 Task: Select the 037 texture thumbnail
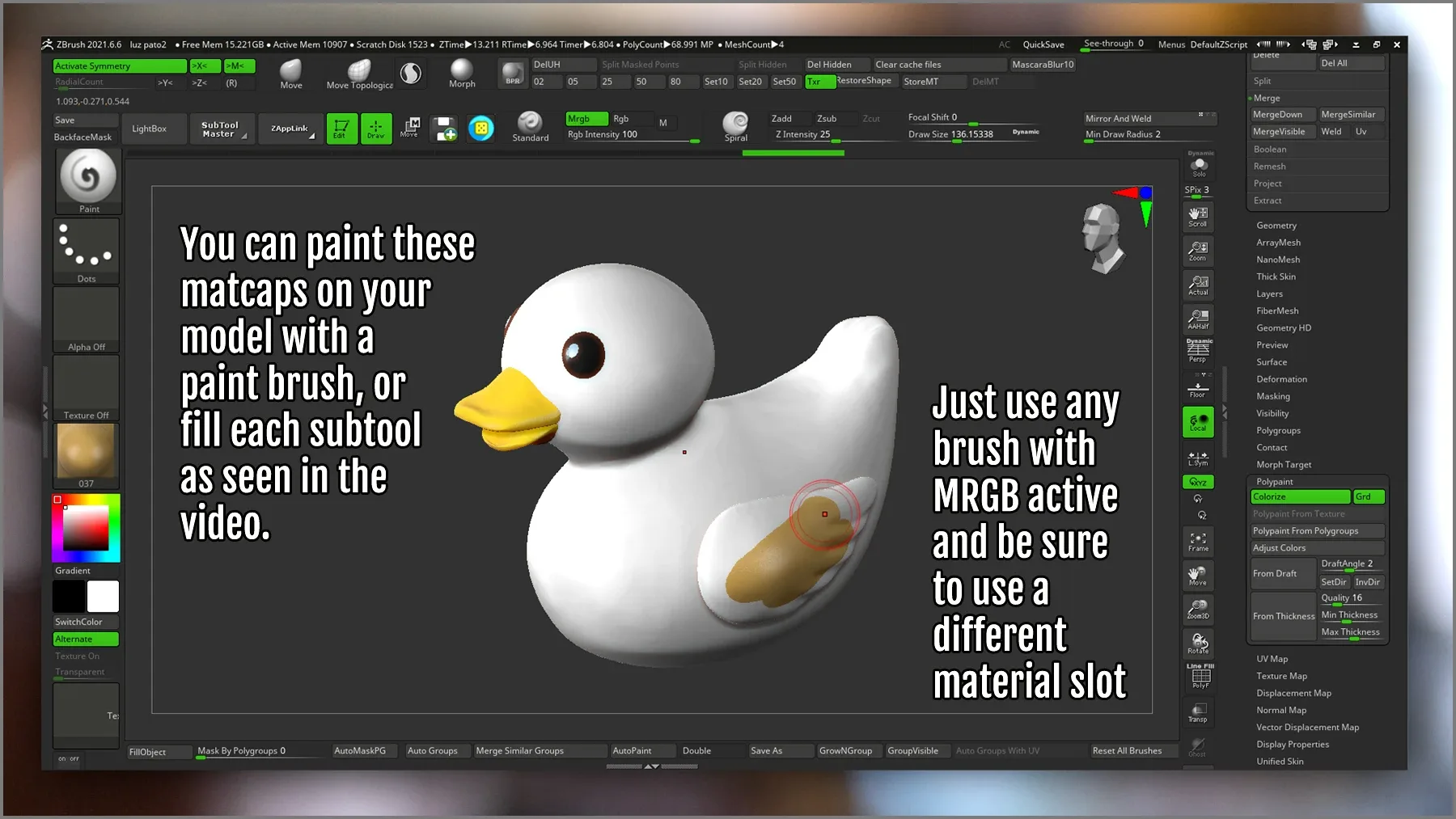pyautogui.click(x=86, y=453)
